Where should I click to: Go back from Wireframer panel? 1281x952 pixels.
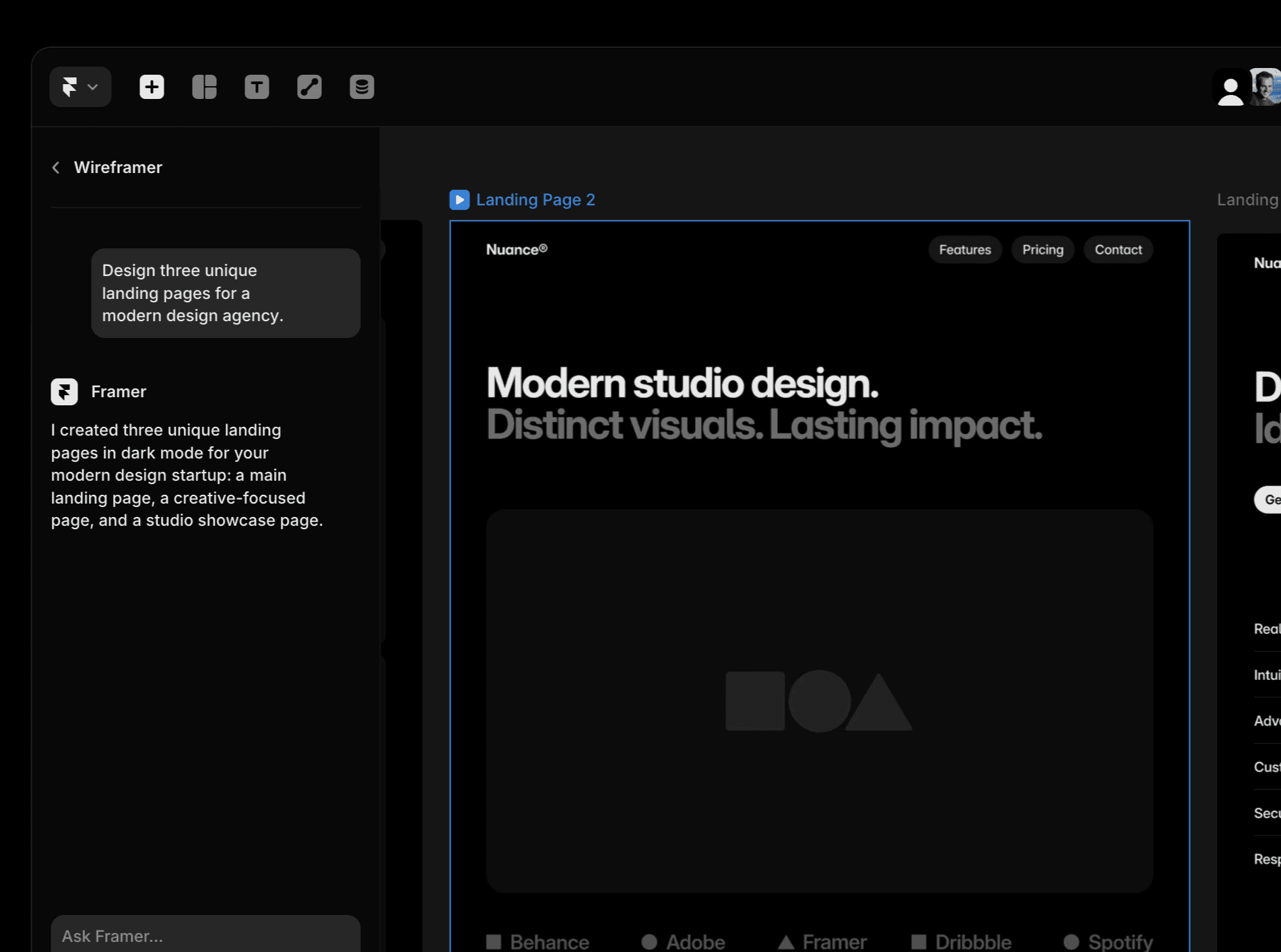[56, 168]
